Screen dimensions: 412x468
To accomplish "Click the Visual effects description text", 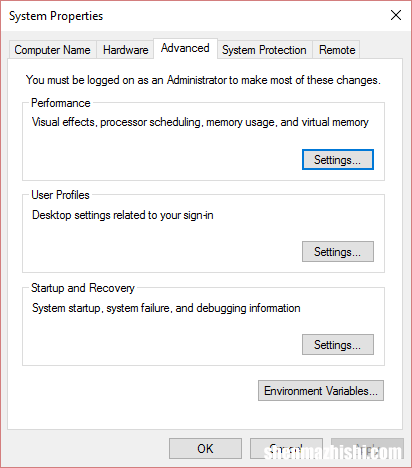I will click(x=200, y=122).
